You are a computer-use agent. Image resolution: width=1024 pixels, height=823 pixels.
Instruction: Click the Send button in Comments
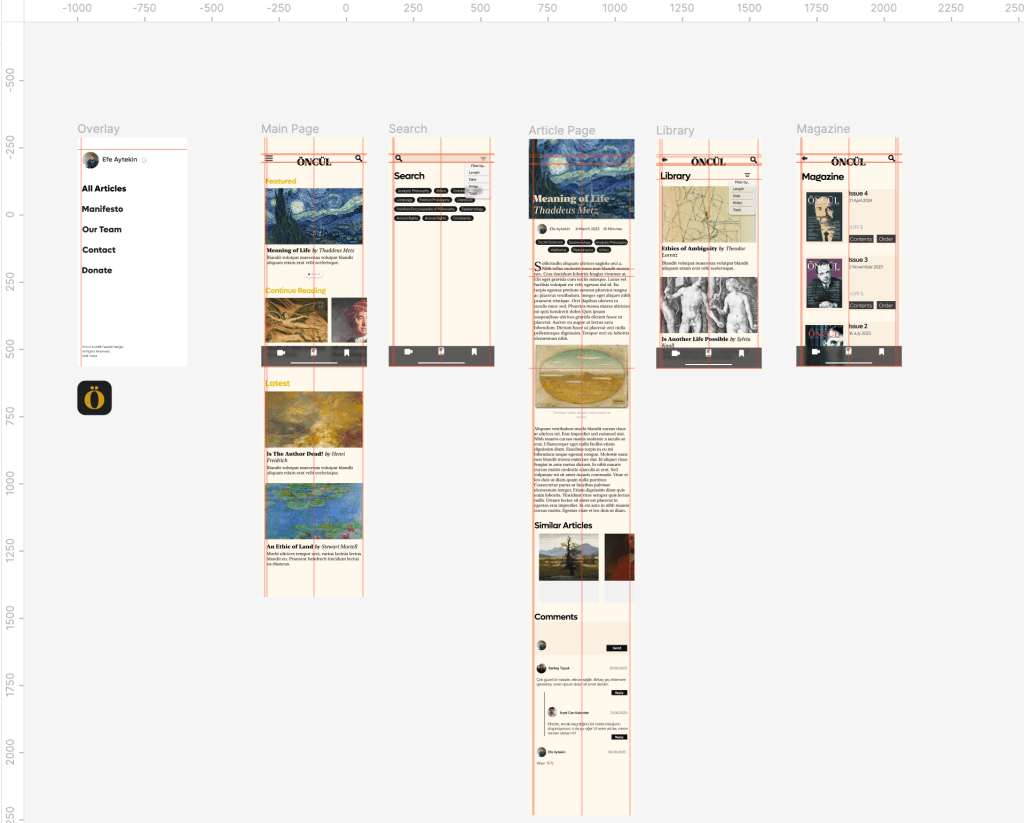[x=617, y=648]
